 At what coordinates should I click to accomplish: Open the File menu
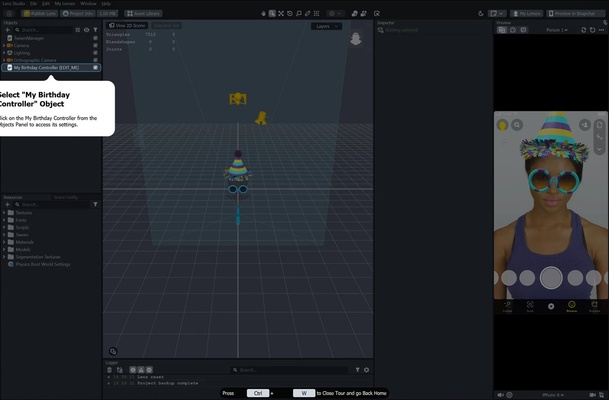(33, 3)
